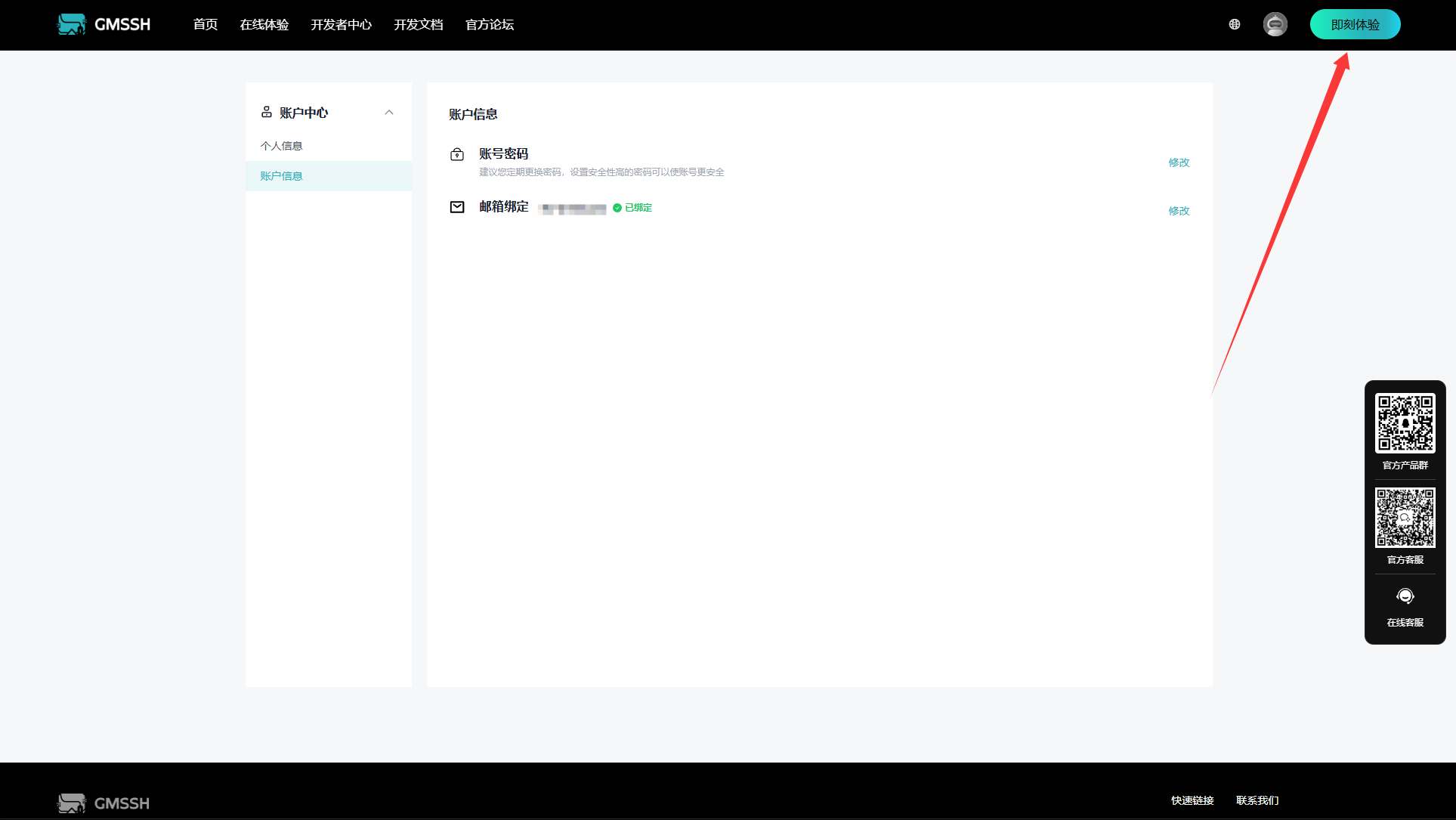Select 账户信息 in the sidebar
The height and width of the screenshot is (820, 1456).
pos(281,176)
